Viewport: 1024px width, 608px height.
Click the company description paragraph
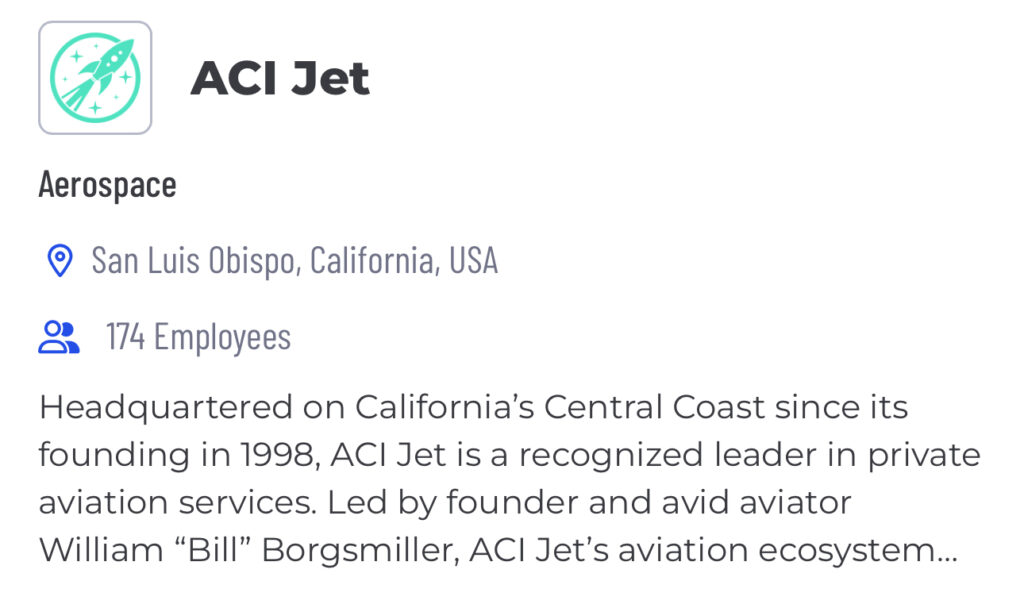pyautogui.click(x=509, y=479)
